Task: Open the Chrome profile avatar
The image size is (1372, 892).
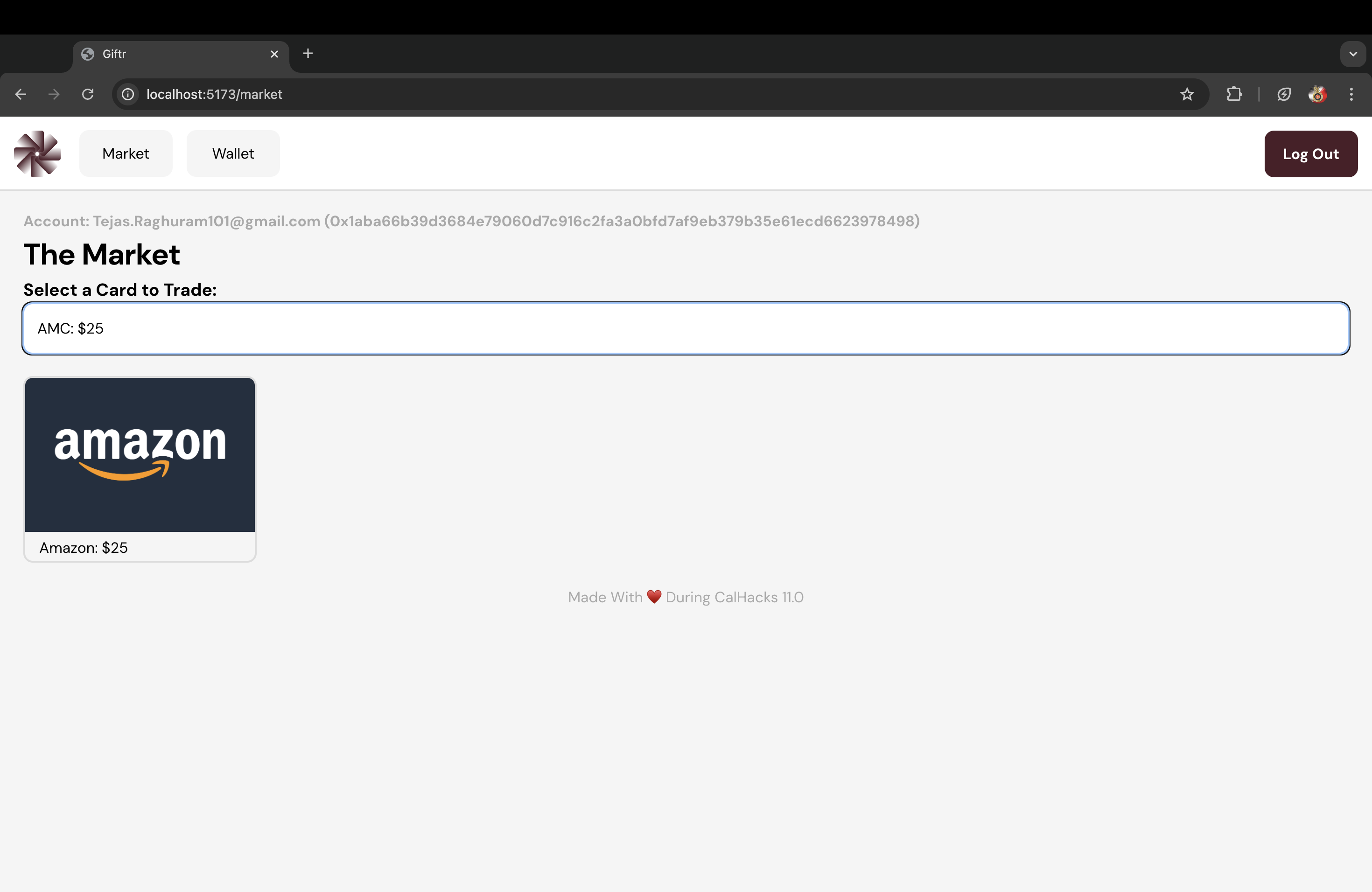Action: point(1318,94)
